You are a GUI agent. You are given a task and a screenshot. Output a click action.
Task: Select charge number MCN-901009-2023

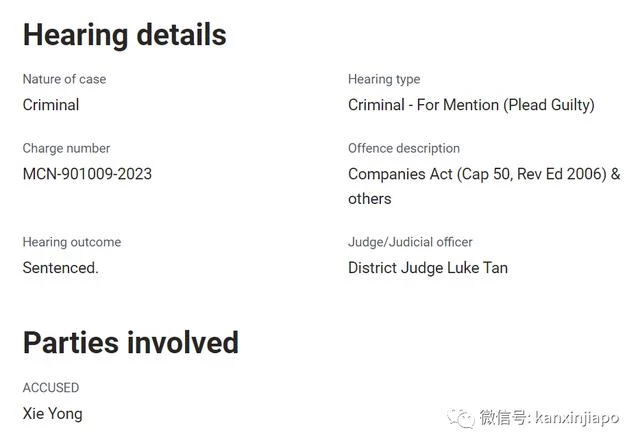(87, 174)
